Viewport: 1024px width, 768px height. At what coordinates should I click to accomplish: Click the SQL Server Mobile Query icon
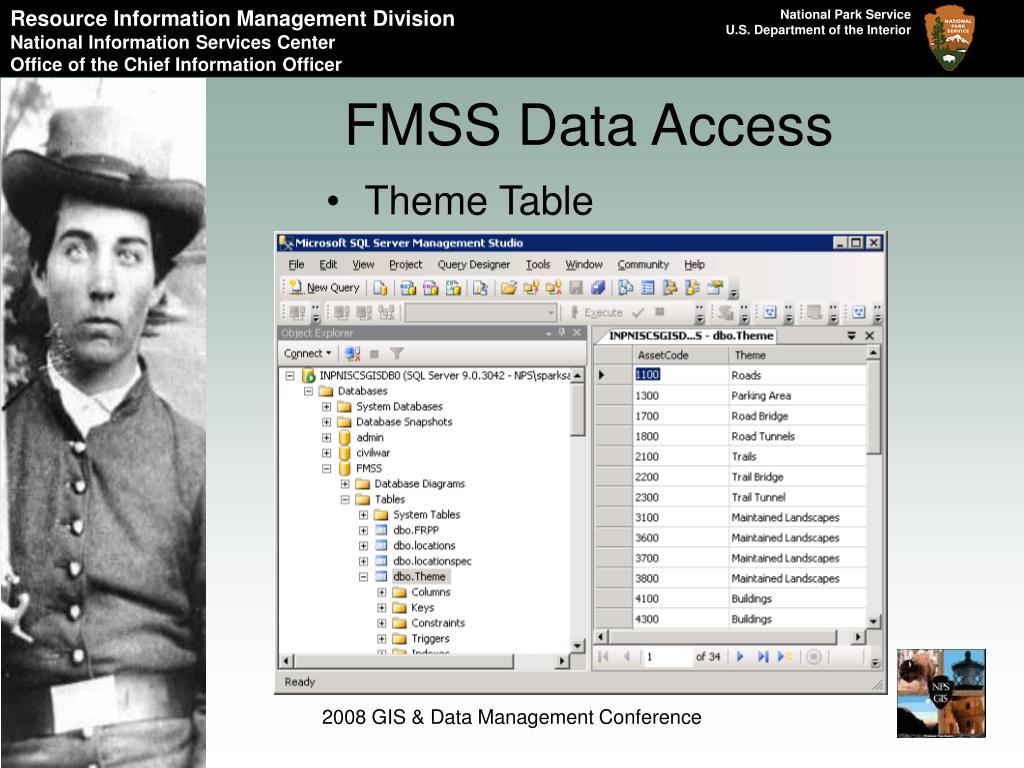[x=481, y=288]
